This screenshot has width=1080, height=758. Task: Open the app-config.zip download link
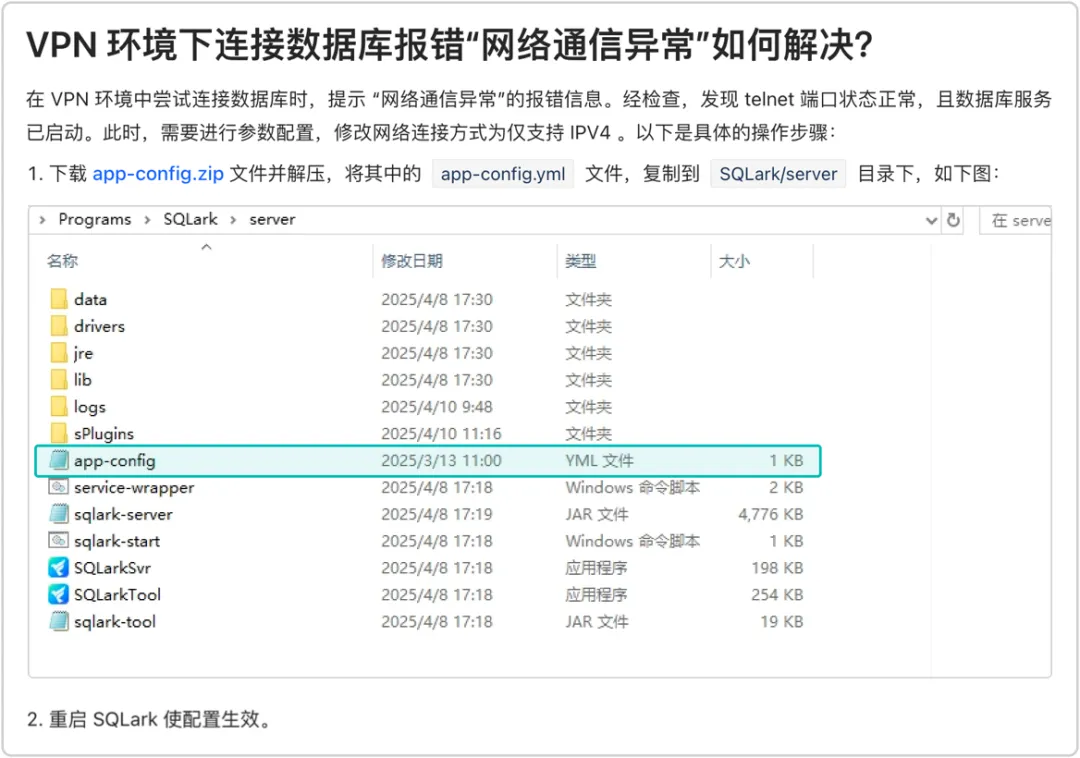point(158,173)
